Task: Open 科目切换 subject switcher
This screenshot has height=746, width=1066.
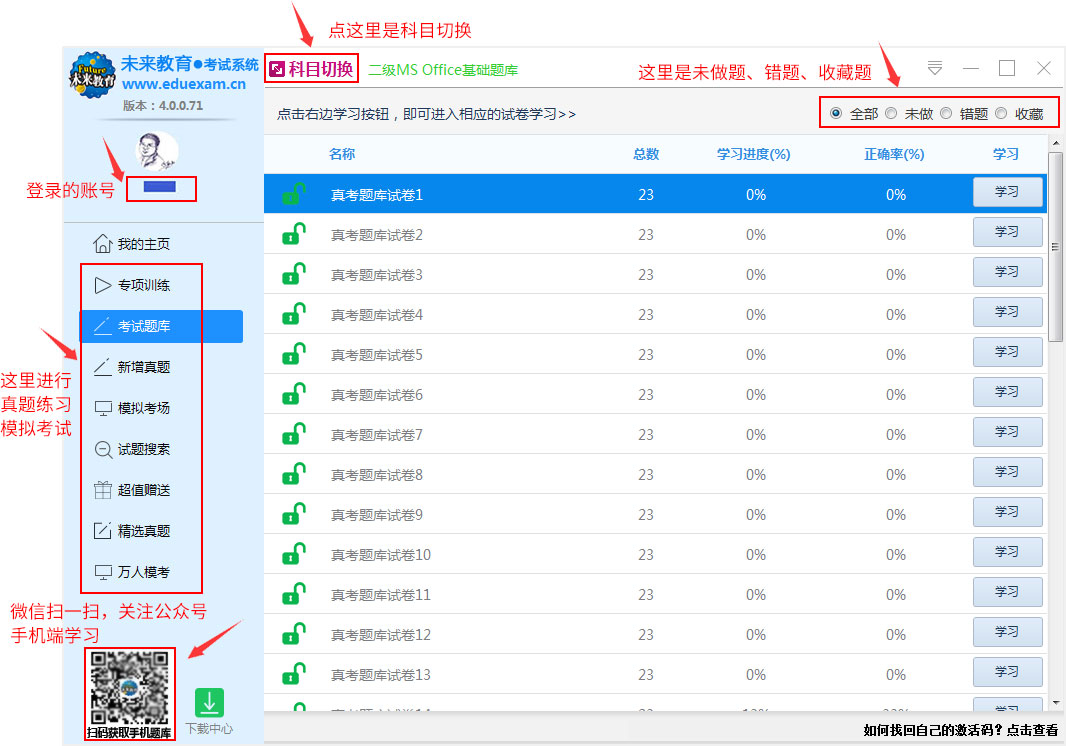Action: coord(311,69)
